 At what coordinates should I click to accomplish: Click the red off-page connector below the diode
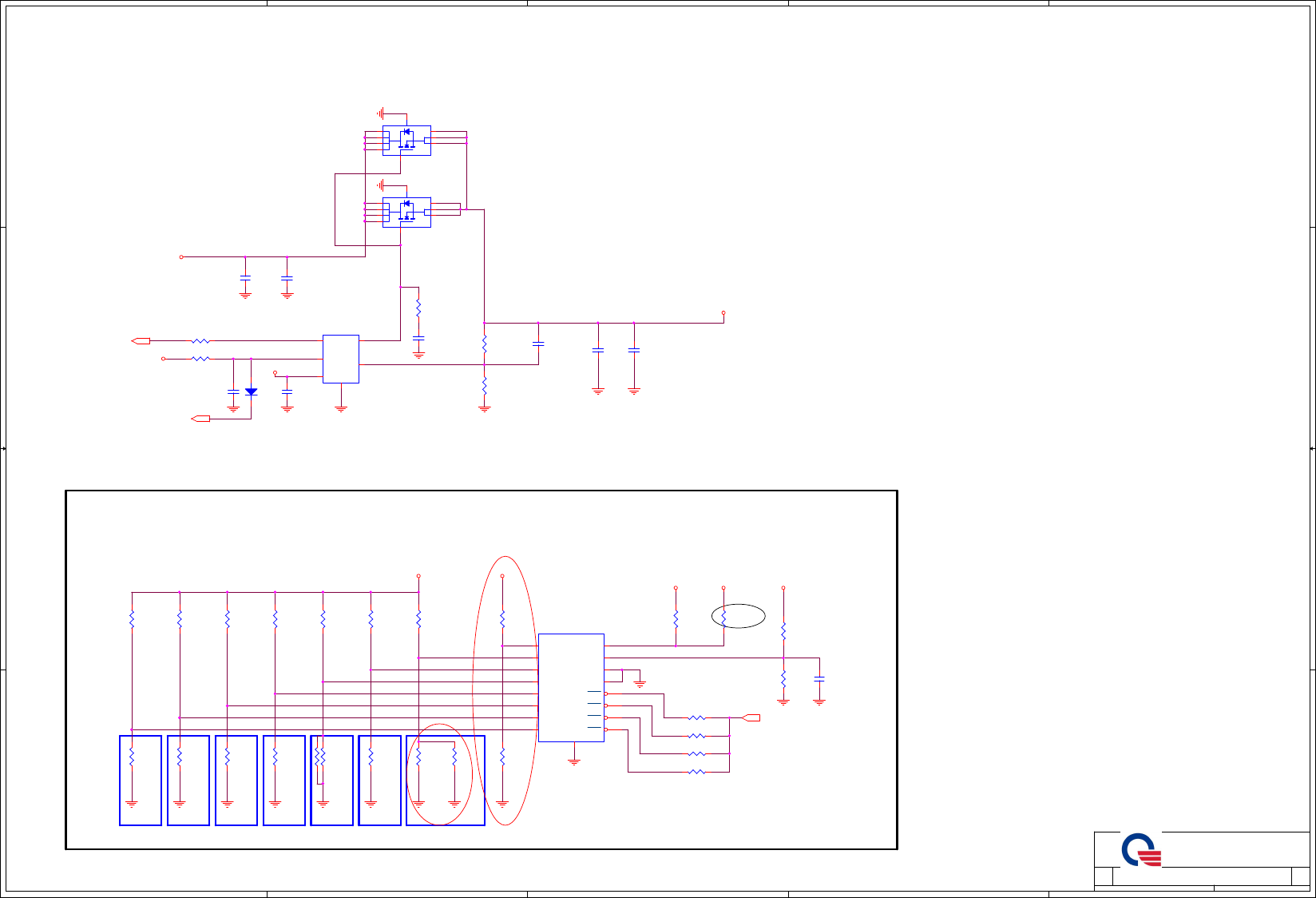pos(200,419)
